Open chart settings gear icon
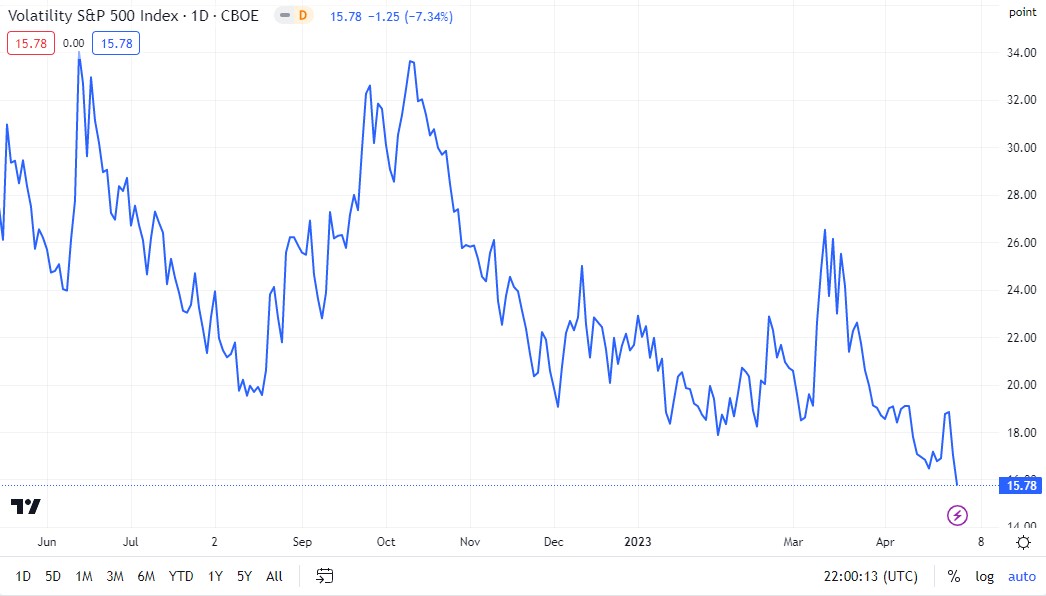The width and height of the screenshot is (1046, 596). 1023,542
